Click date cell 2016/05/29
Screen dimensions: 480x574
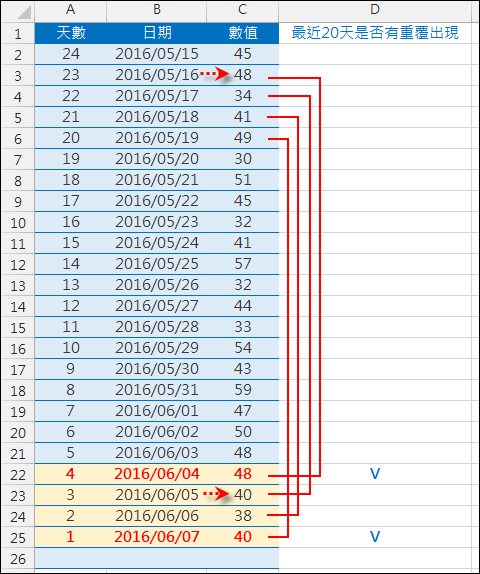[x=157, y=348]
